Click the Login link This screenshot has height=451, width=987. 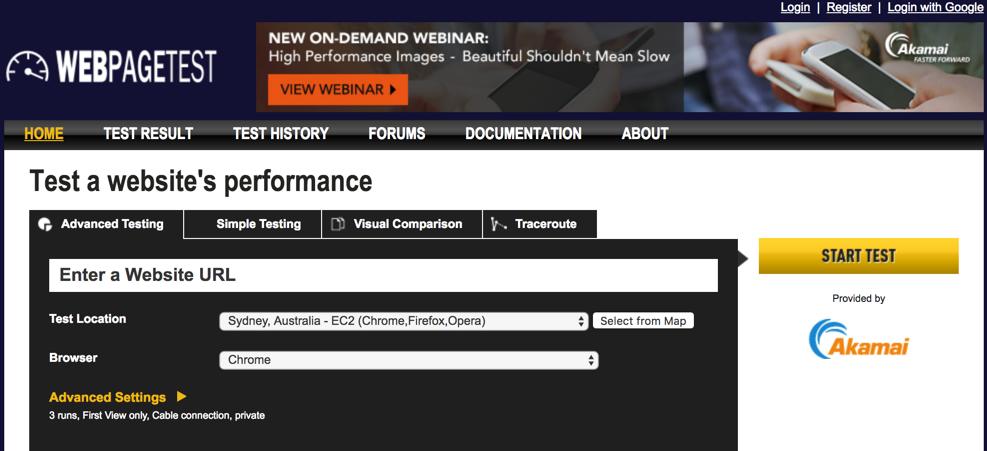[795, 8]
